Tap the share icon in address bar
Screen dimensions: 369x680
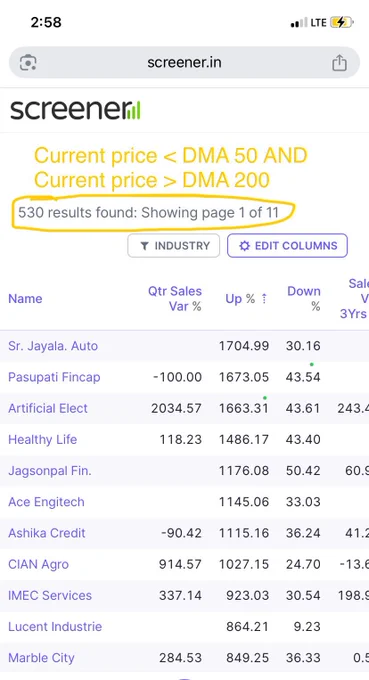tap(339, 63)
